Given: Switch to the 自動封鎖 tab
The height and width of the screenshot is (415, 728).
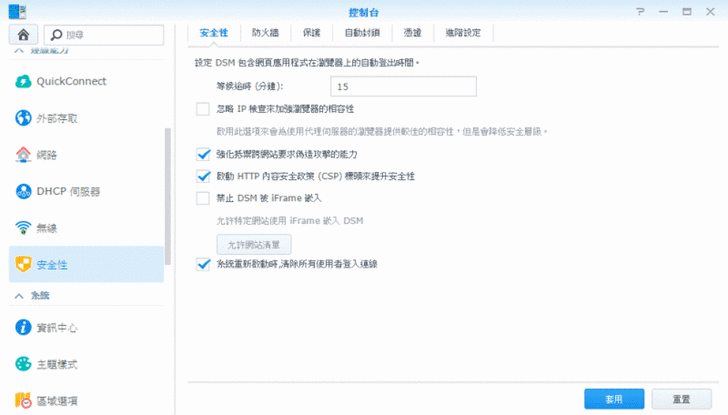Looking at the screenshot, I should 361,33.
